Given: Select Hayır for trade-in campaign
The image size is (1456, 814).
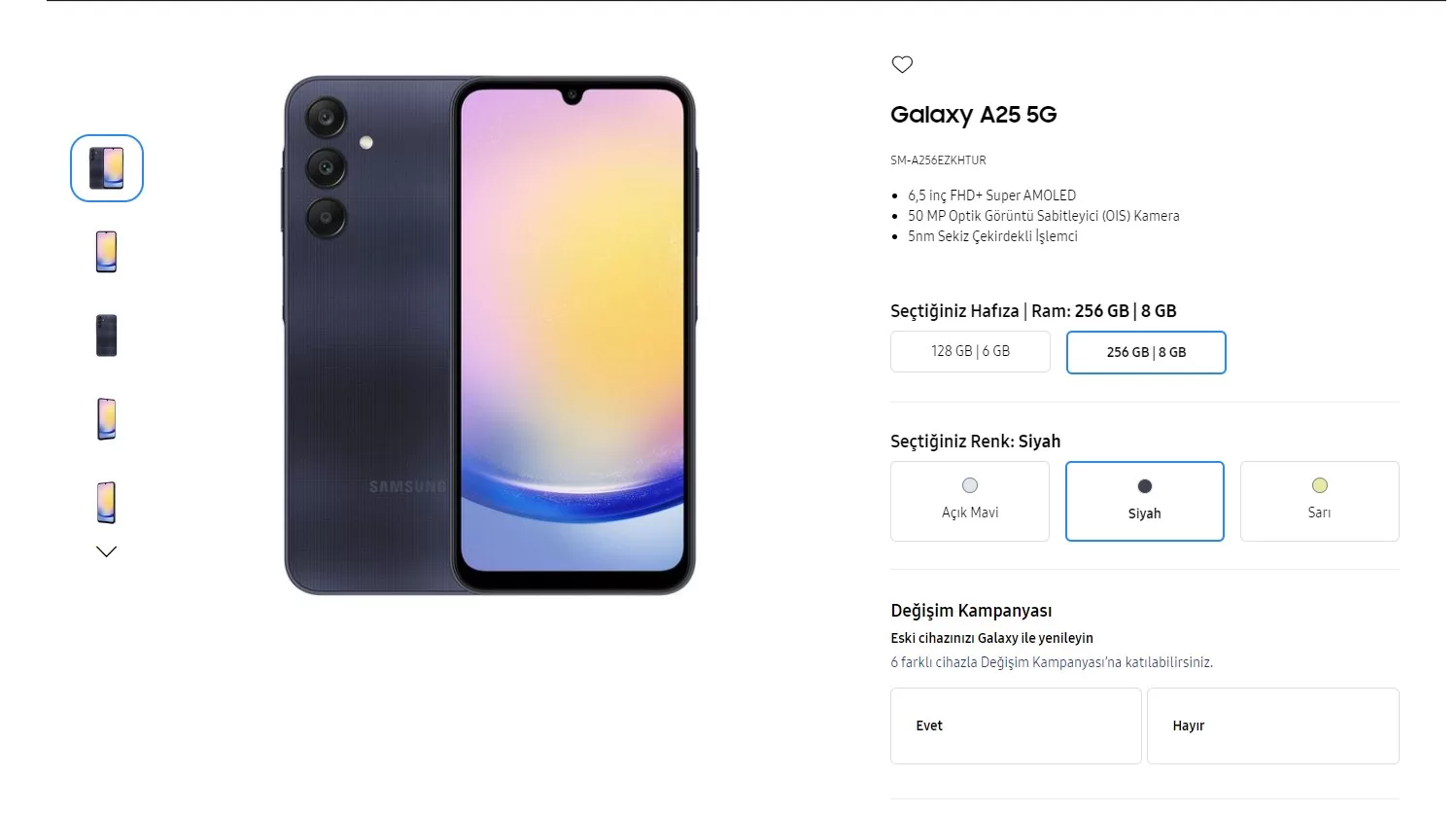Looking at the screenshot, I should pos(1273,726).
